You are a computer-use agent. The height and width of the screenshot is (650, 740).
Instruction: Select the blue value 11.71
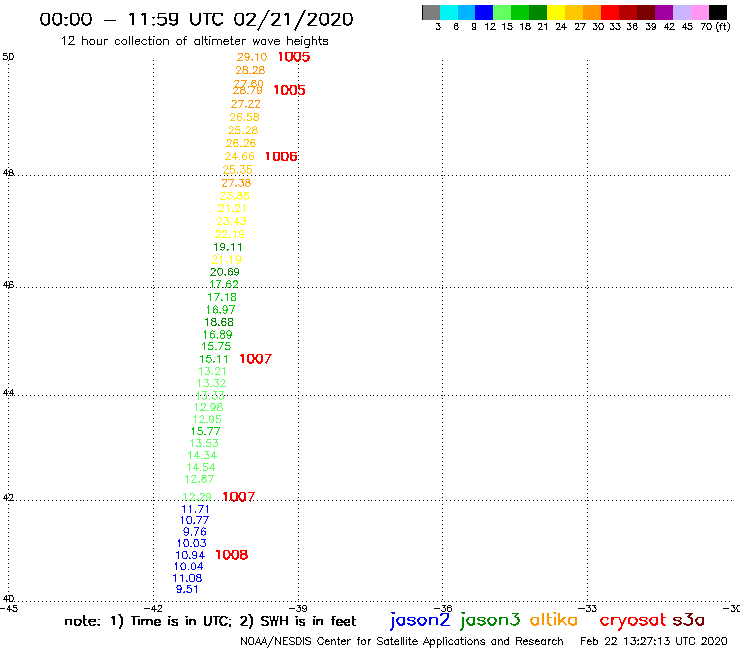[195, 509]
